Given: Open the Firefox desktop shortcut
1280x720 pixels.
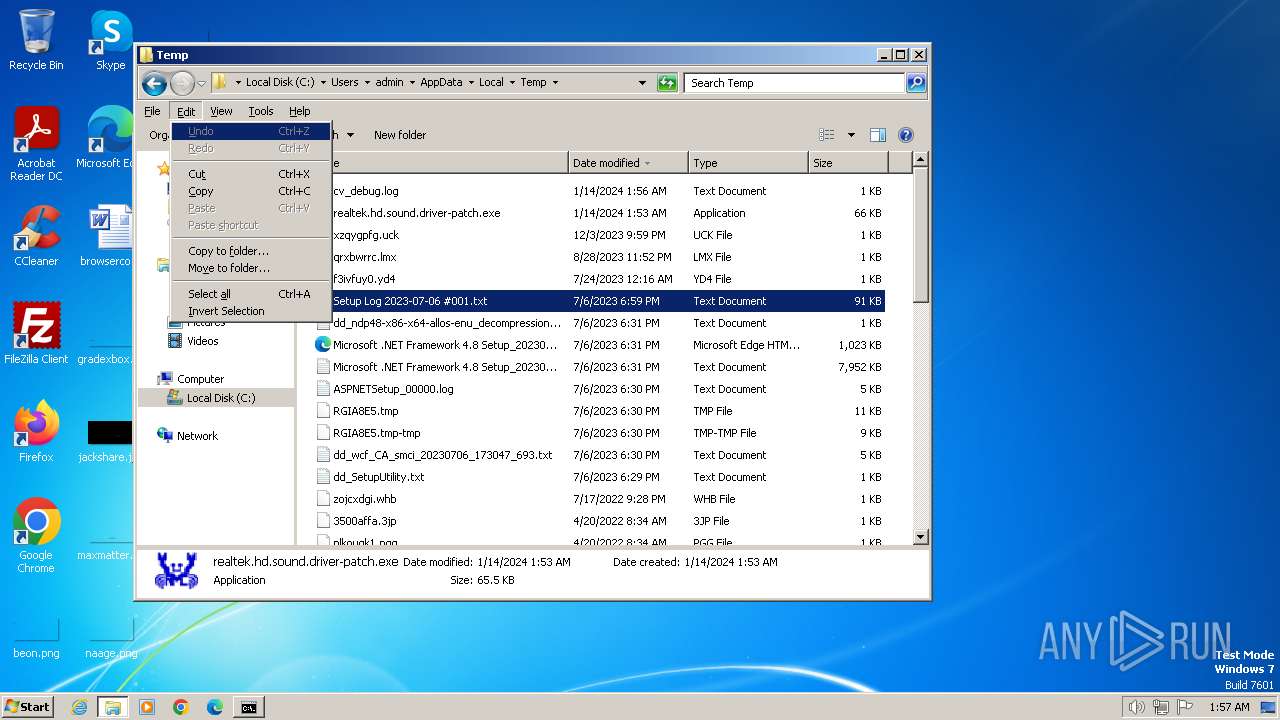Looking at the screenshot, I should (36, 432).
